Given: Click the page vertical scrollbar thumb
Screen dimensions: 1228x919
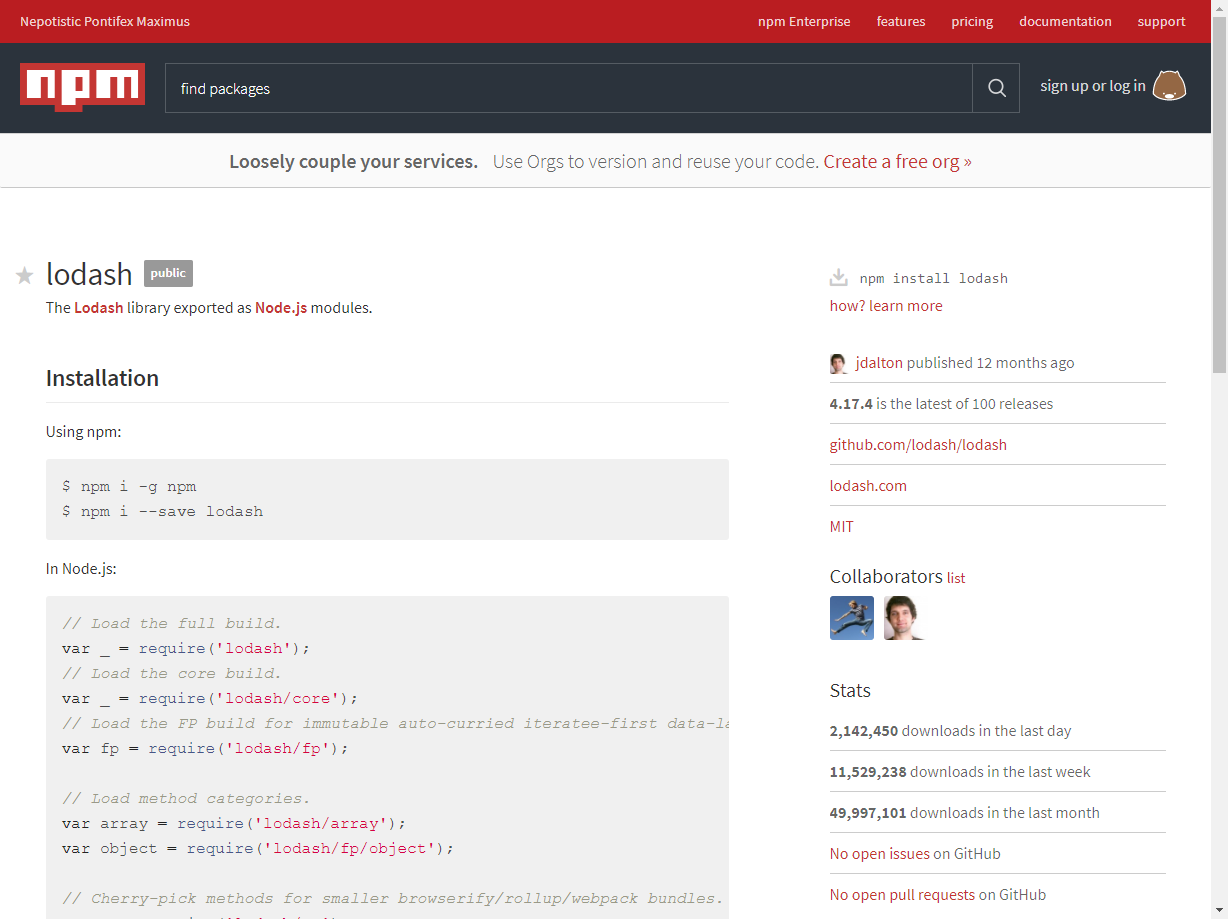Looking at the screenshot, I should pyautogui.click(x=1219, y=194).
